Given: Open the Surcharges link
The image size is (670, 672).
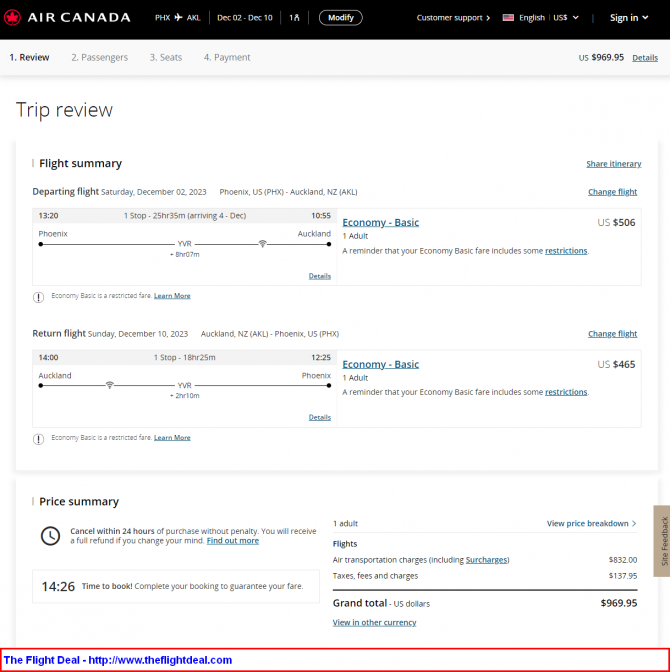Looking at the screenshot, I should point(486,560).
